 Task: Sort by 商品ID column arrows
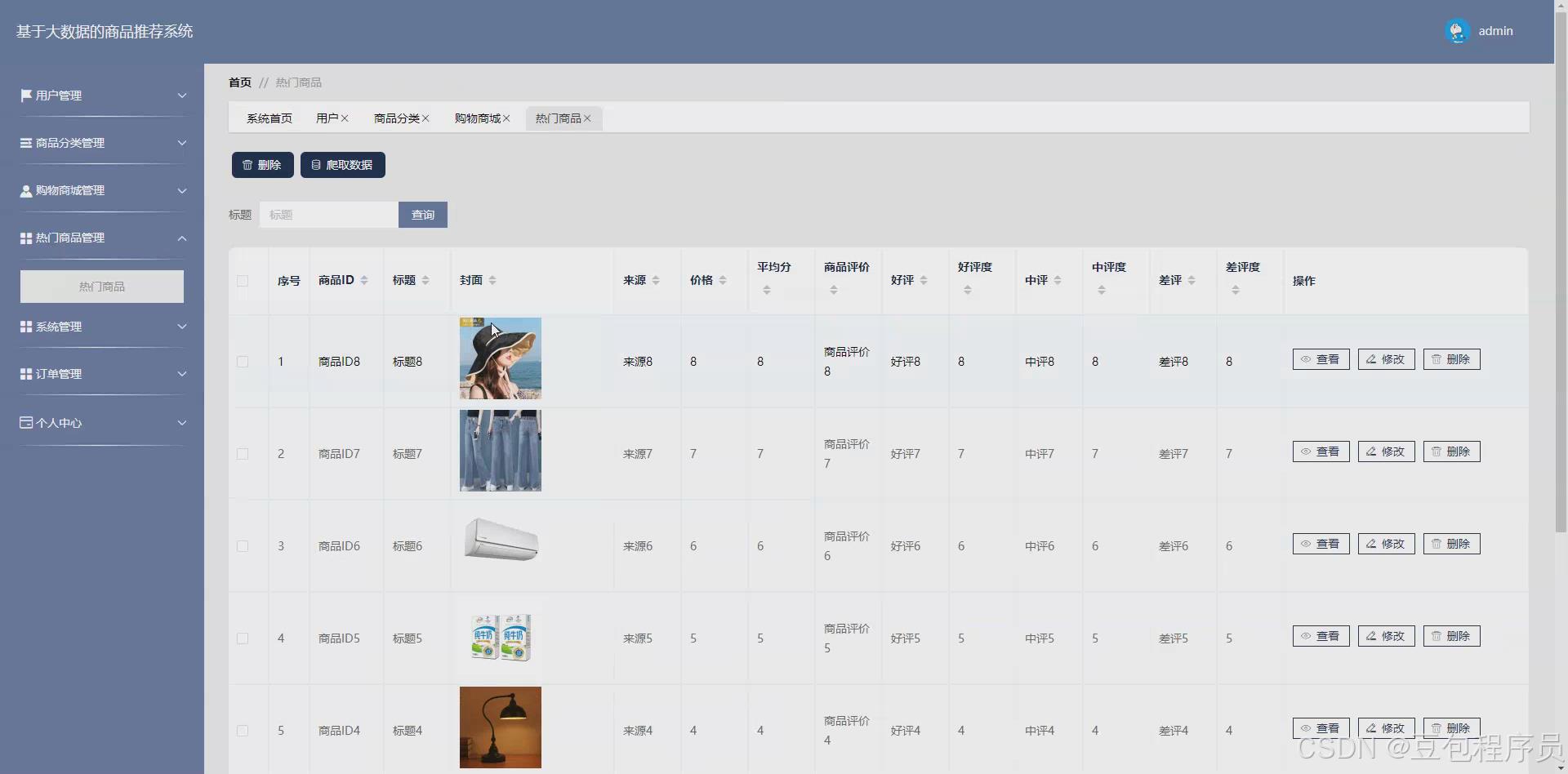(x=364, y=280)
